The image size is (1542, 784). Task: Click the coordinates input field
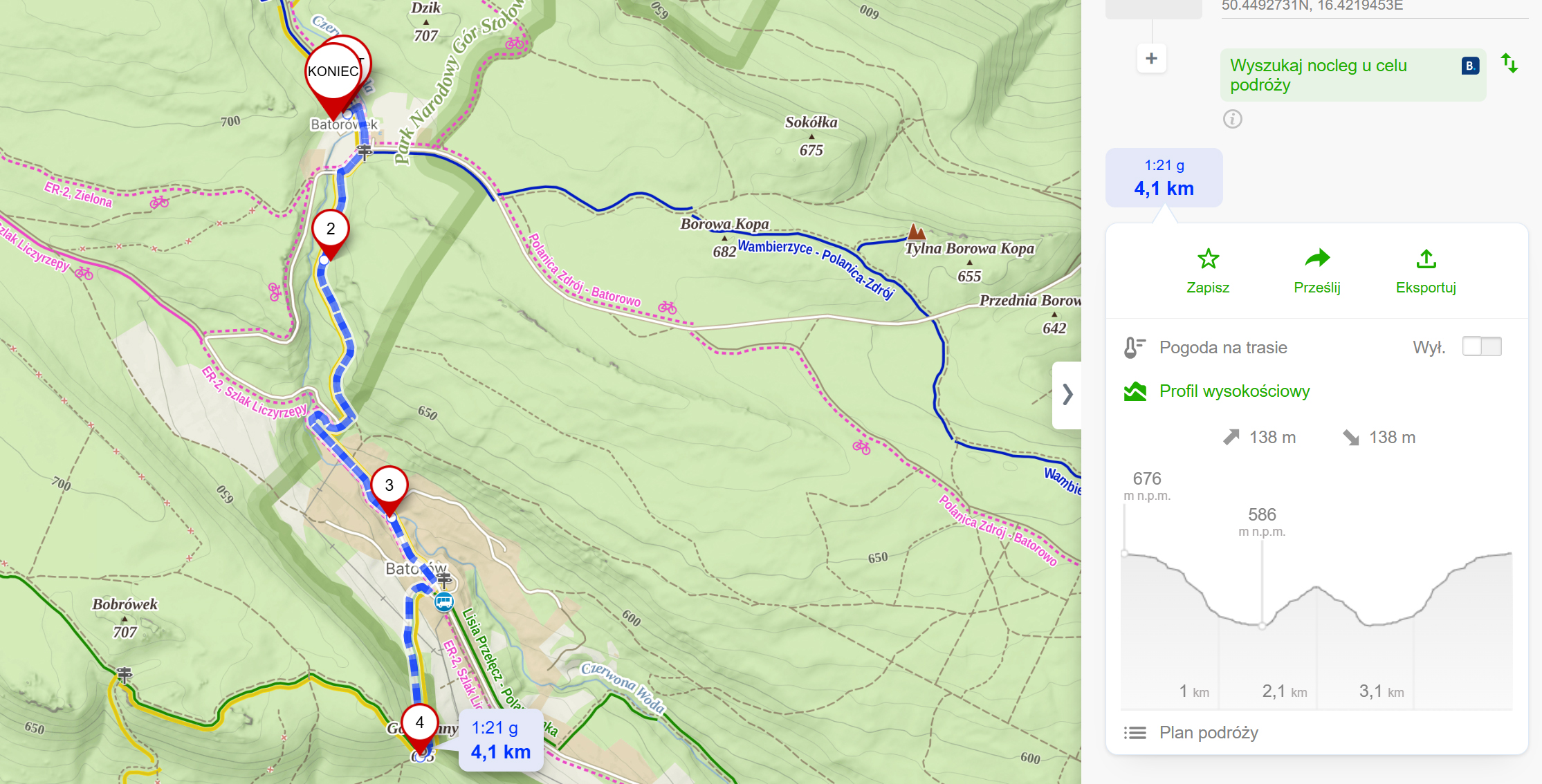(1373, 7)
